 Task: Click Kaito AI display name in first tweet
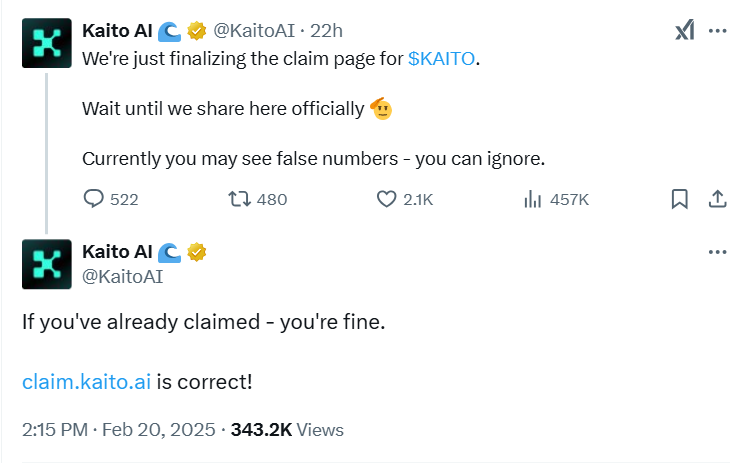(117, 31)
